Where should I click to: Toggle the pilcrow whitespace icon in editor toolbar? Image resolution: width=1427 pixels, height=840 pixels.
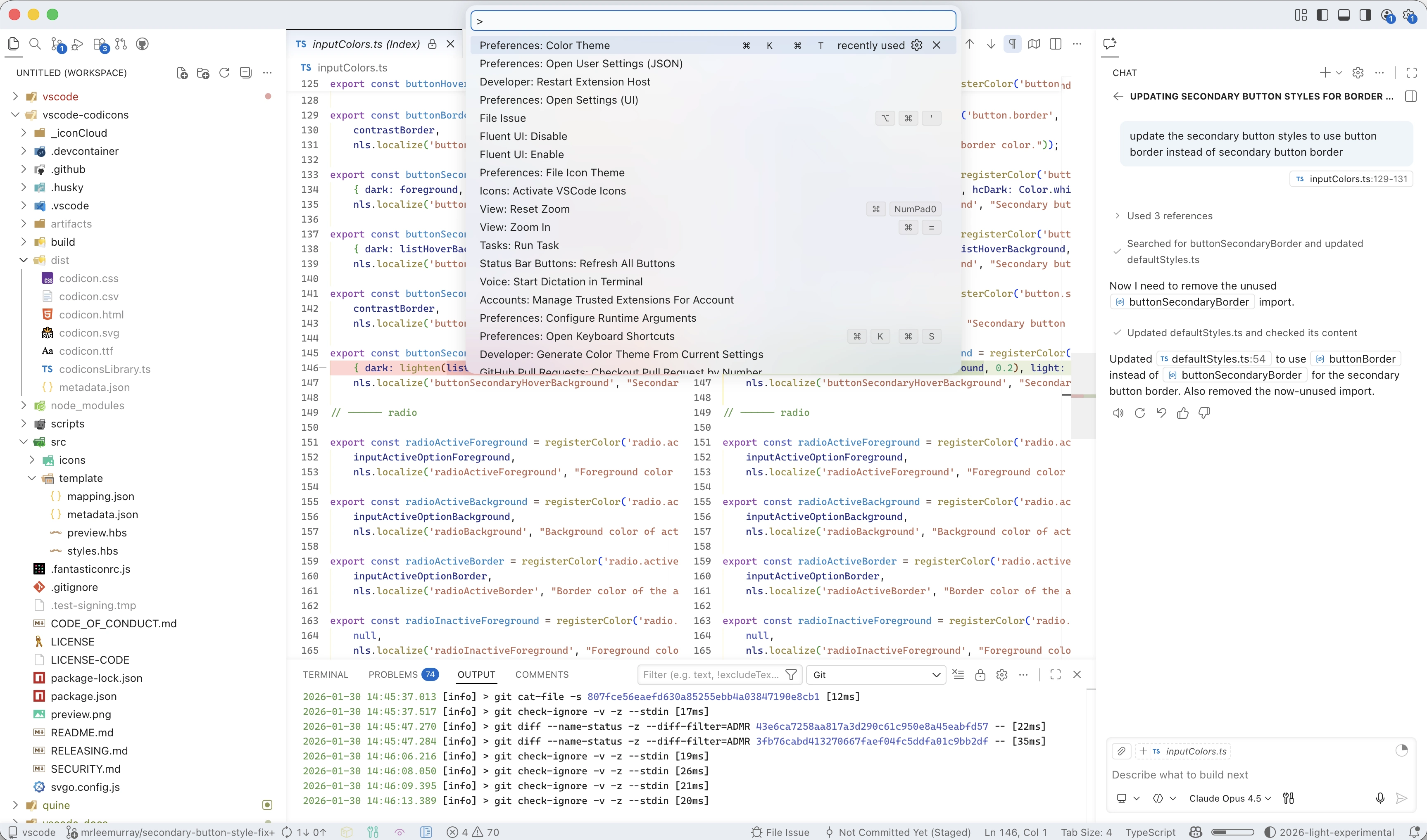tap(1013, 44)
